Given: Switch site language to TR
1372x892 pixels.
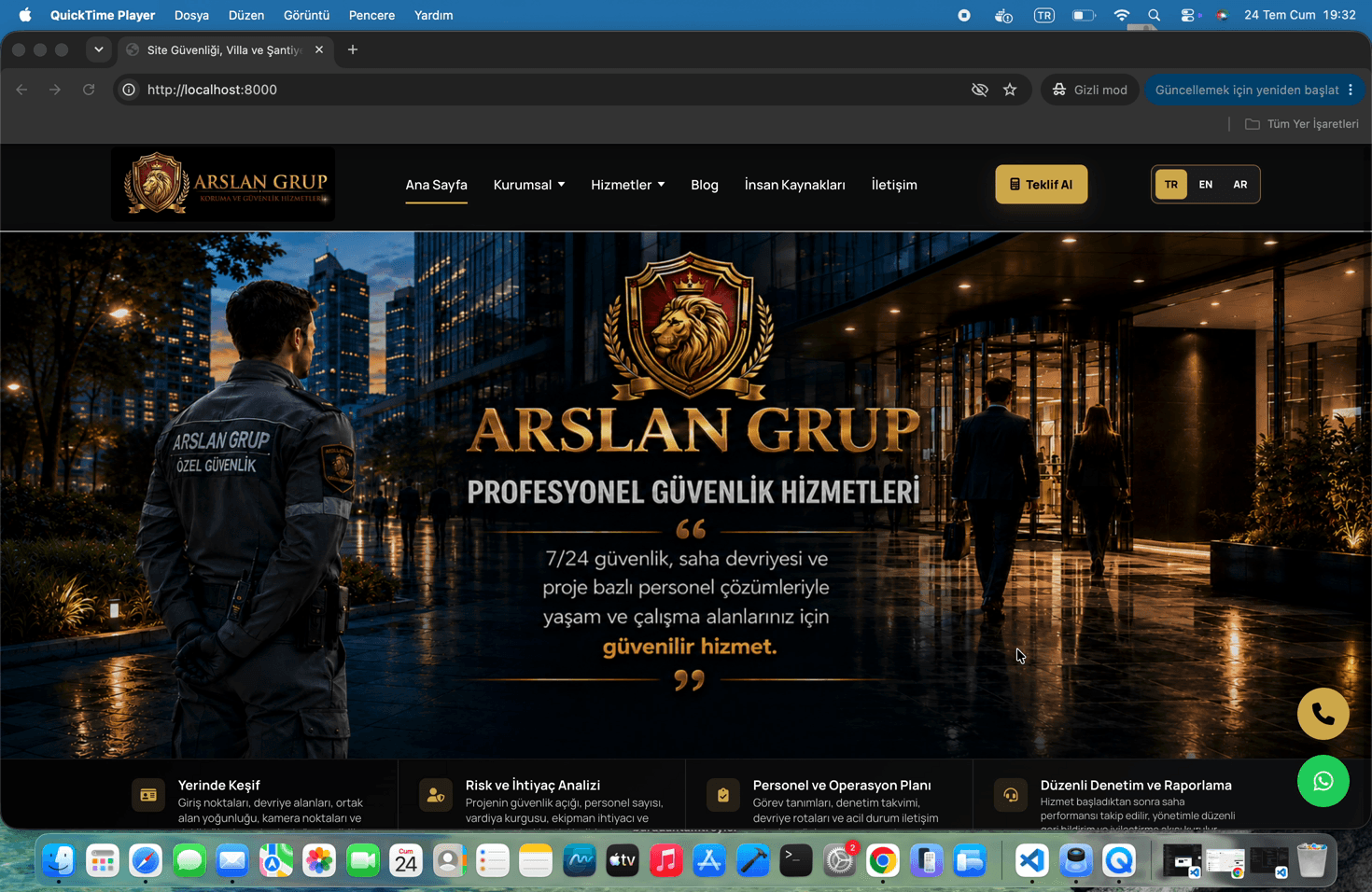Looking at the screenshot, I should point(1171,184).
